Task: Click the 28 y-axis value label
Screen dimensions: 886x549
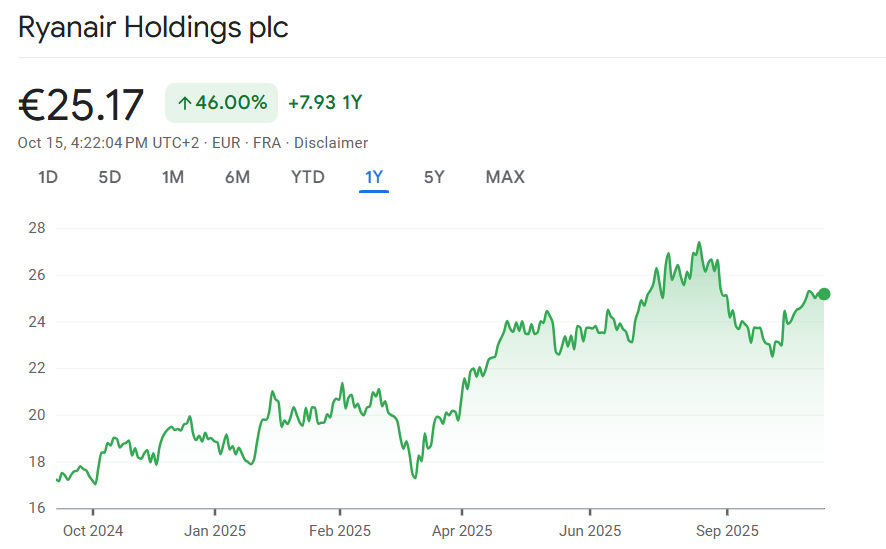Action: click(x=36, y=228)
